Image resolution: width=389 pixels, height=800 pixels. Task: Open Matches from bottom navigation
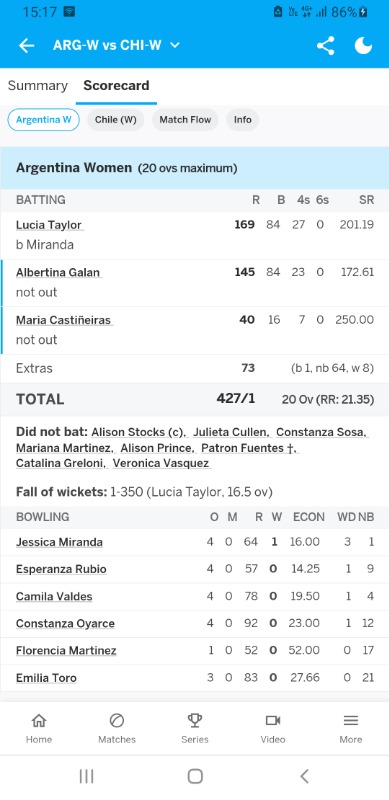point(117,729)
